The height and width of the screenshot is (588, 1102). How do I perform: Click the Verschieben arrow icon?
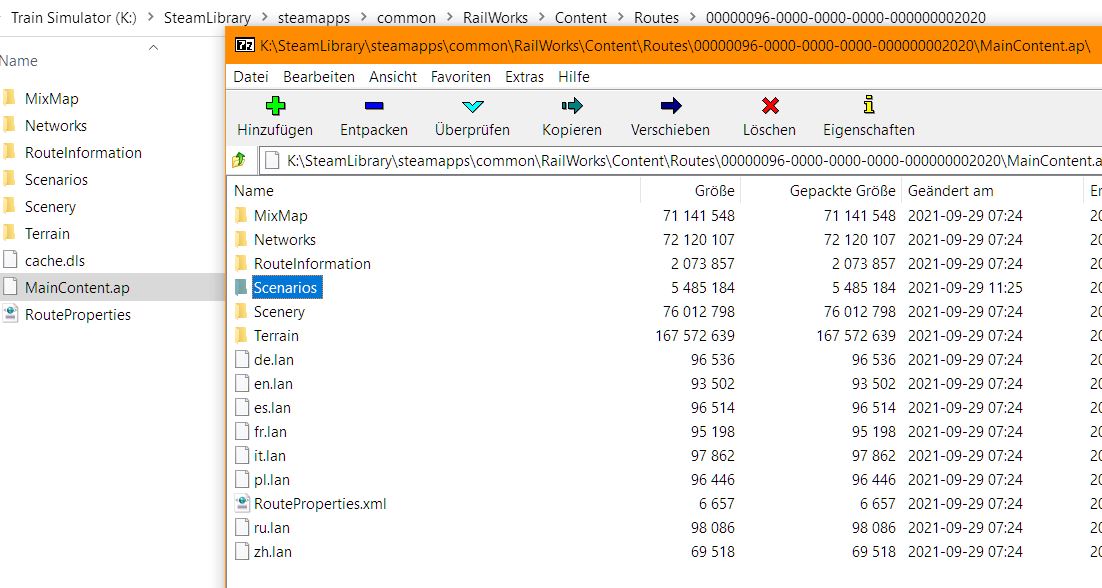671,106
